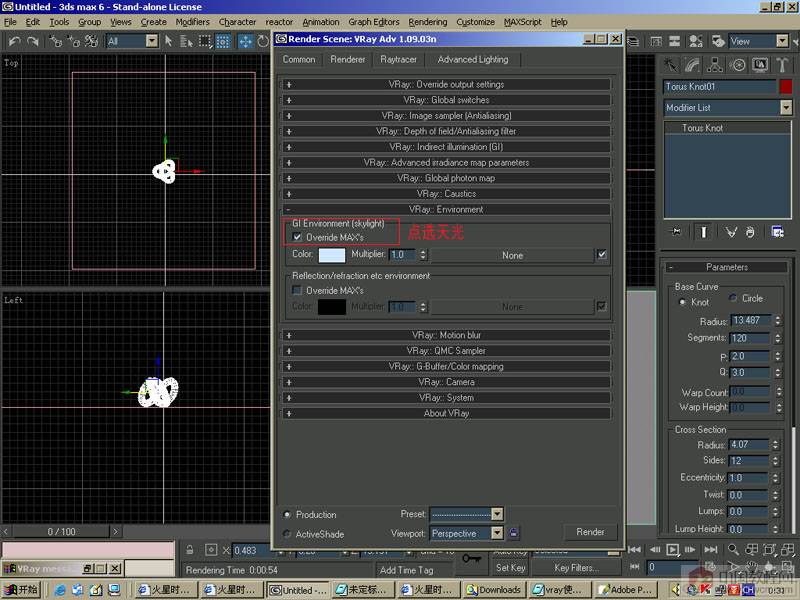Click the Render button
This screenshot has width=800, height=600.
pyautogui.click(x=590, y=532)
